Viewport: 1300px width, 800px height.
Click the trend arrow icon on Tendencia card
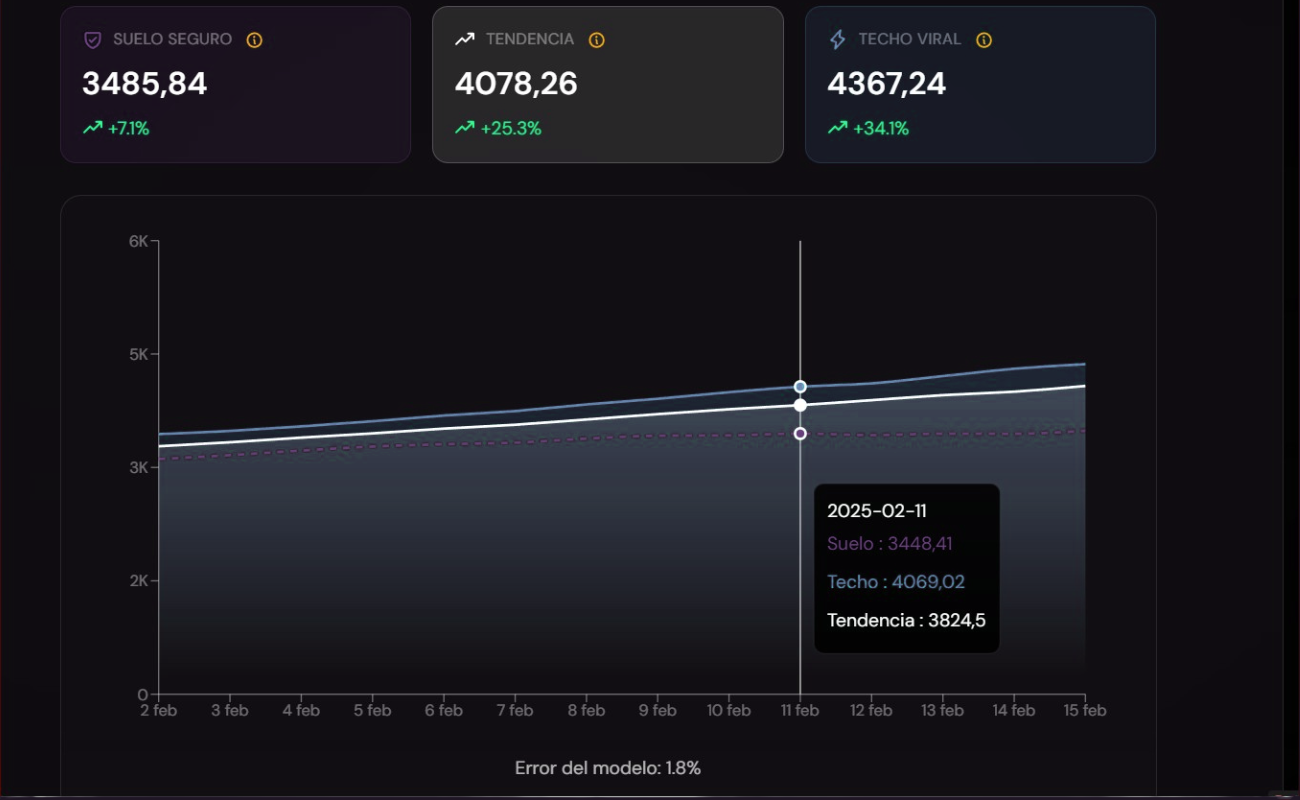464,39
